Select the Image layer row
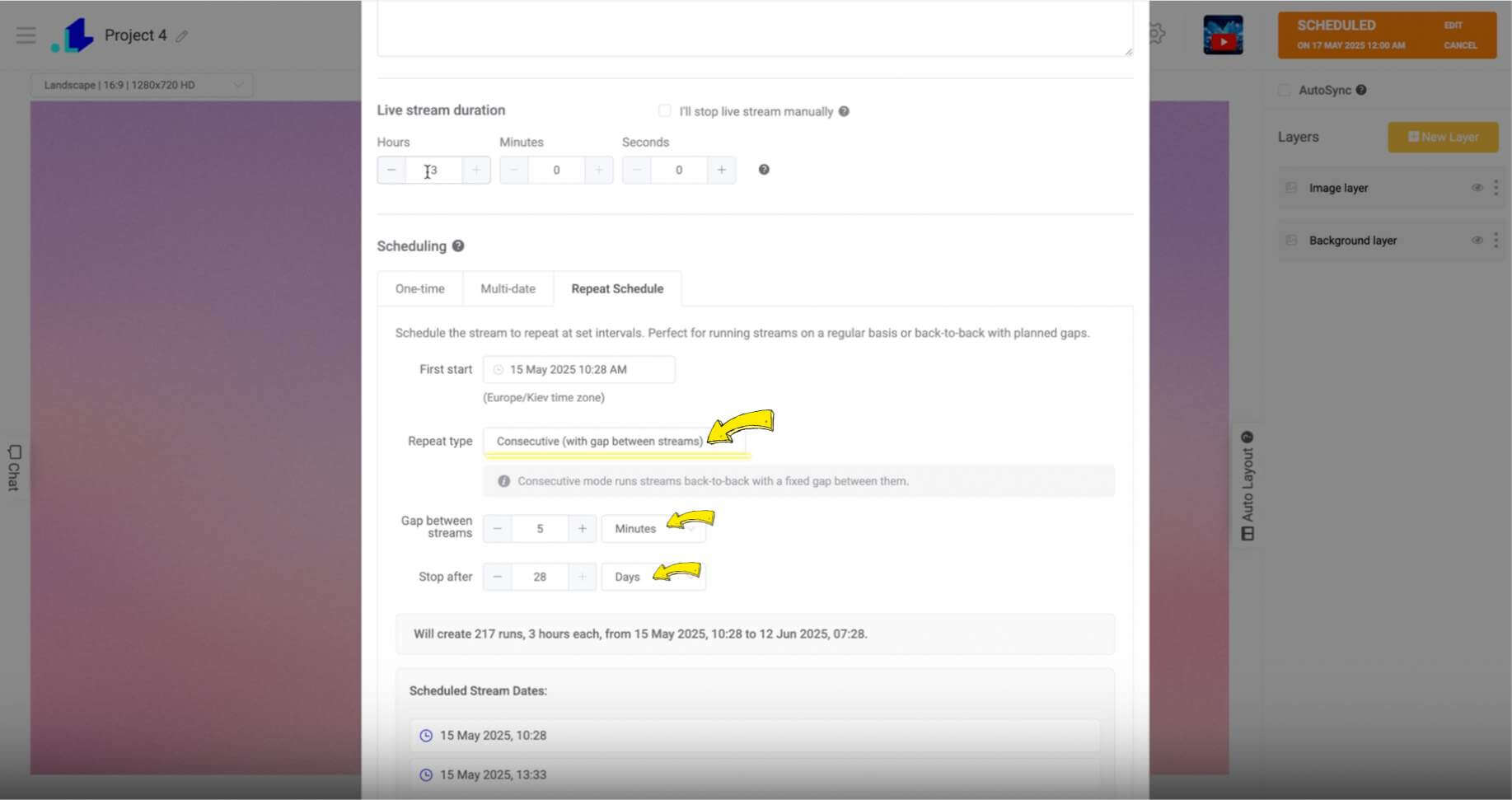Viewport: 1512px width, 800px height. pyautogui.click(x=1393, y=188)
